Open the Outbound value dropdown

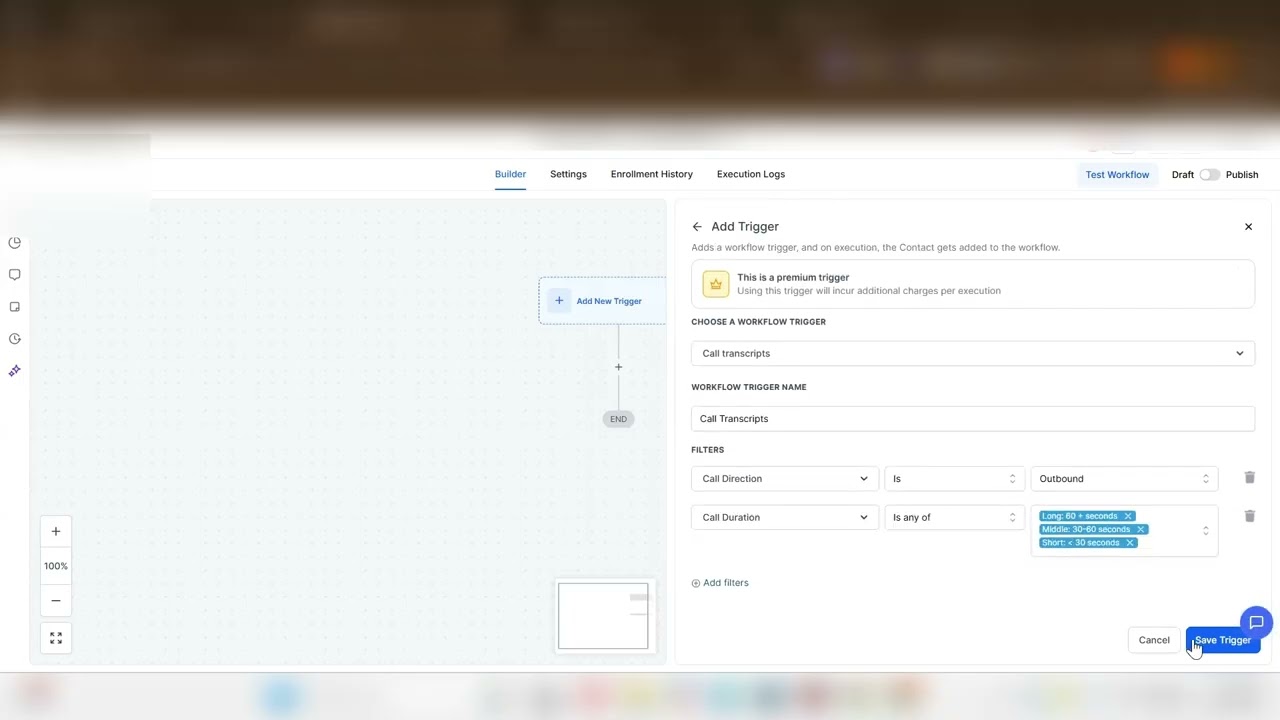1124,478
